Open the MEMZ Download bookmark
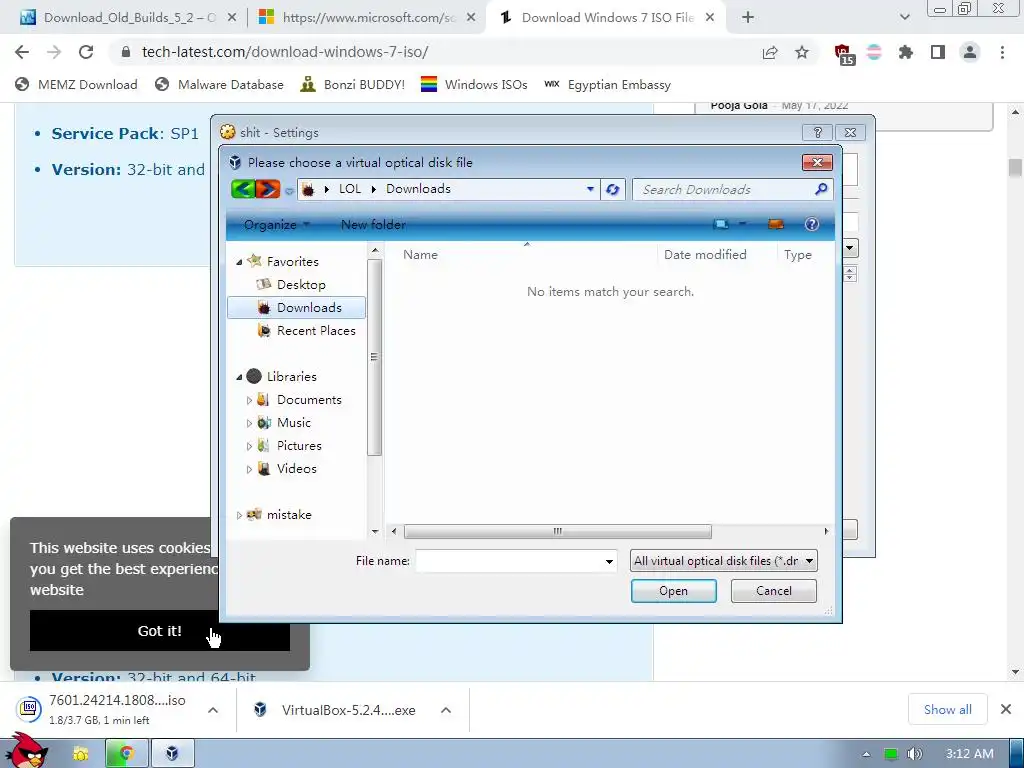The height and width of the screenshot is (768, 1024). click(76, 85)
